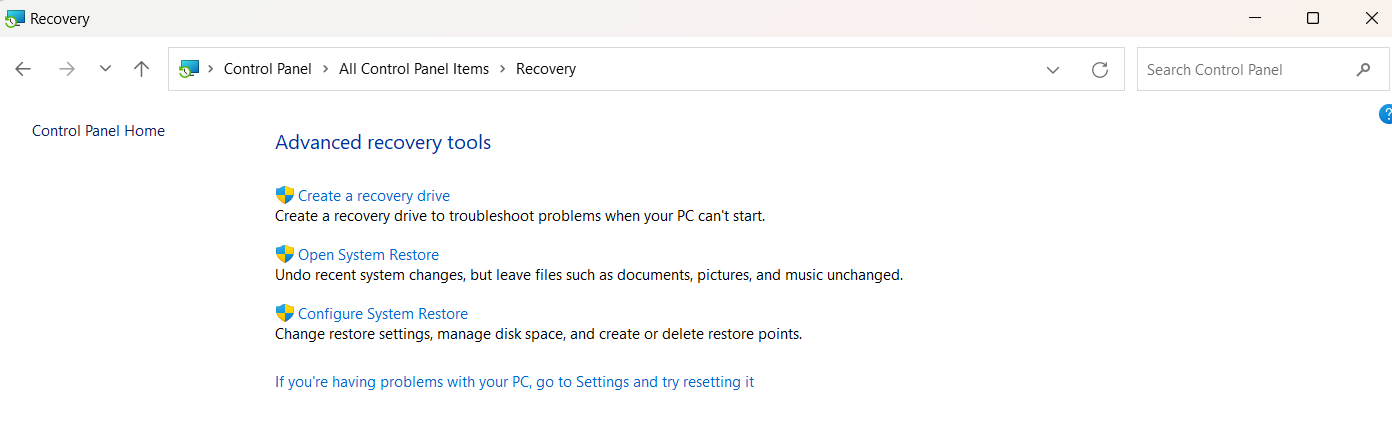Click the shield icon beside Configure System Restore
The width and height of the screenshot is (1392, 431).
(285, 313)
